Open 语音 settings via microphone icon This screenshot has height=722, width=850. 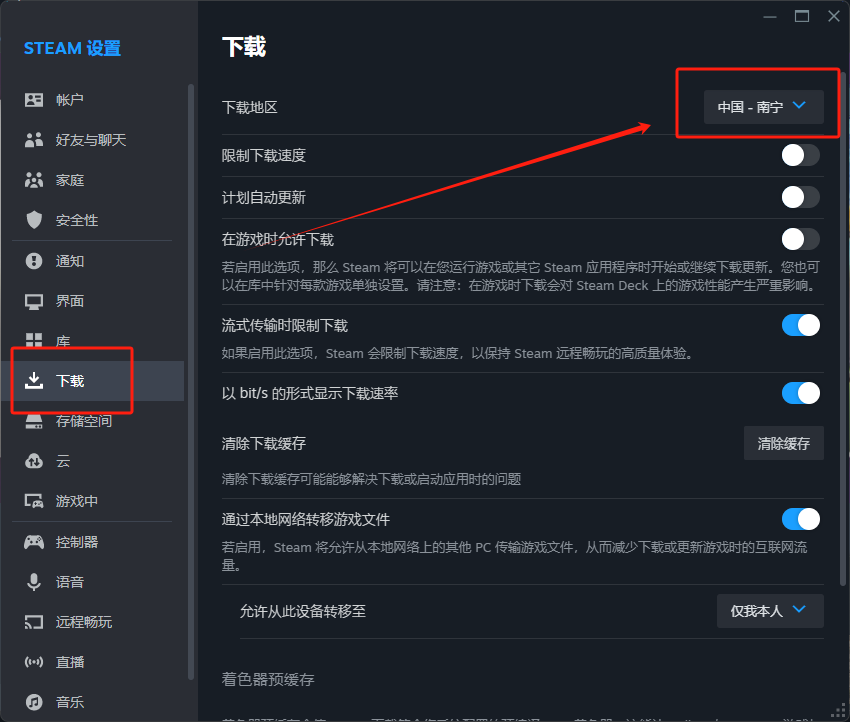(x=32, y=581)
